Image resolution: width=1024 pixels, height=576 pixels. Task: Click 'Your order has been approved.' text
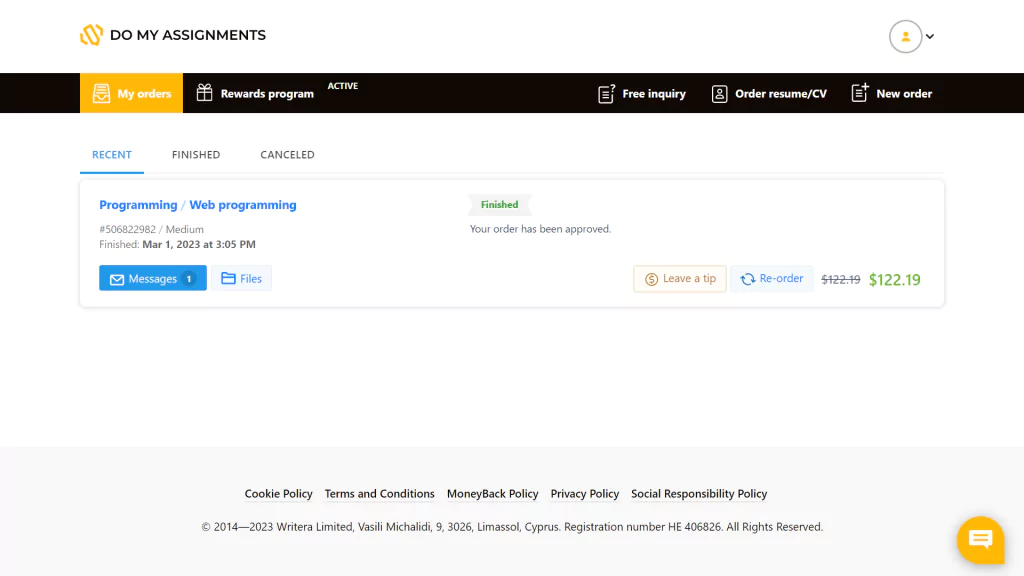[x=541, y=229]
